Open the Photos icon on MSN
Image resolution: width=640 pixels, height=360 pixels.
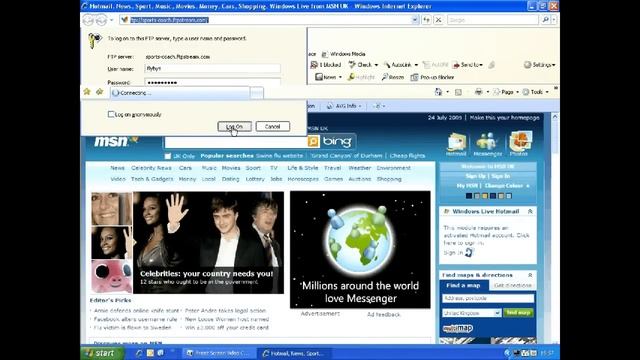[x=520, y=141]
